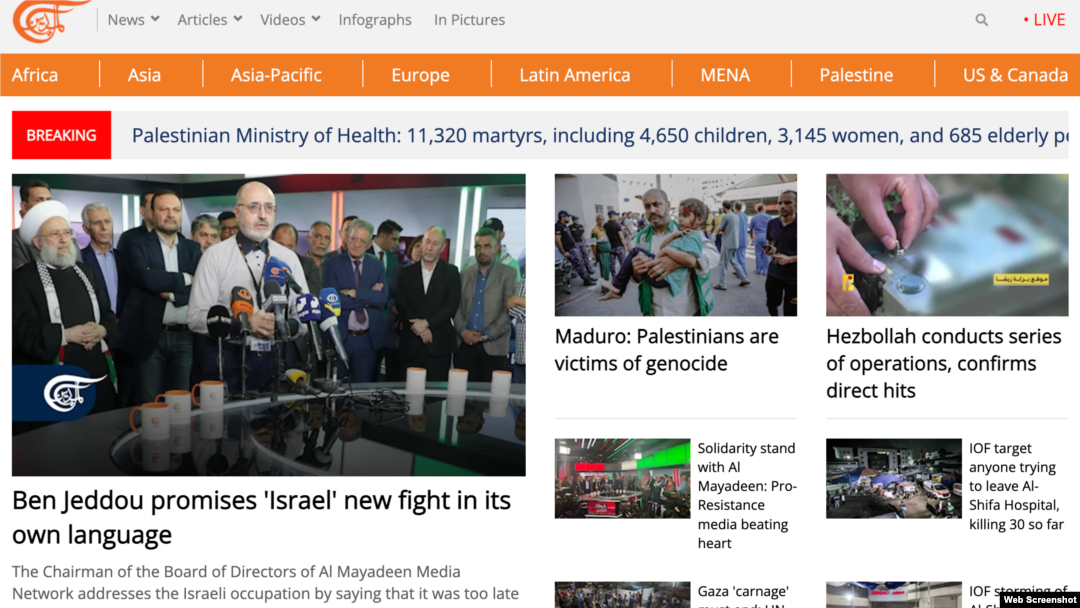
Task: Open Maduro genocide headline link
Action: tap(666, 350)
